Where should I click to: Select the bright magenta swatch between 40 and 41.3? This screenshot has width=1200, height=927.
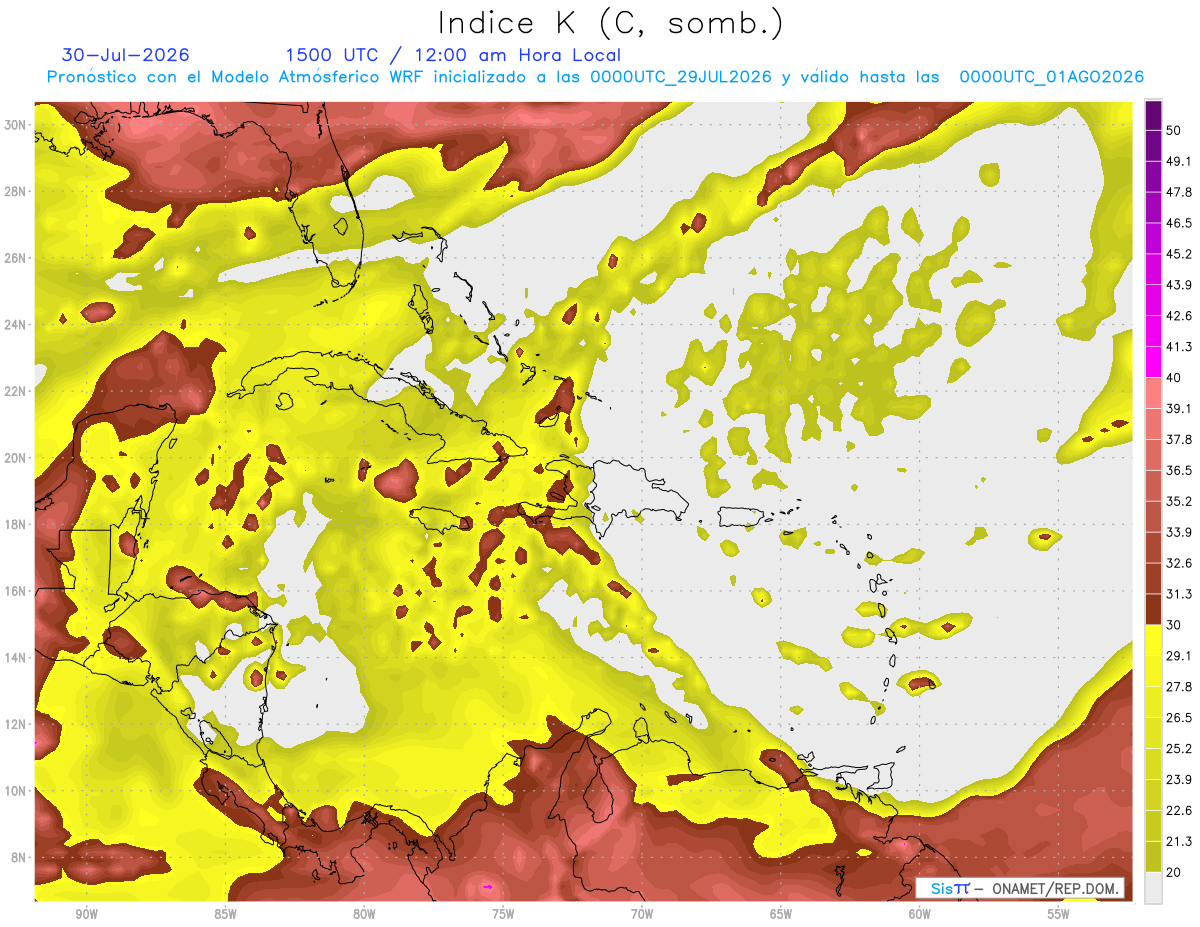pos(1153,362)
